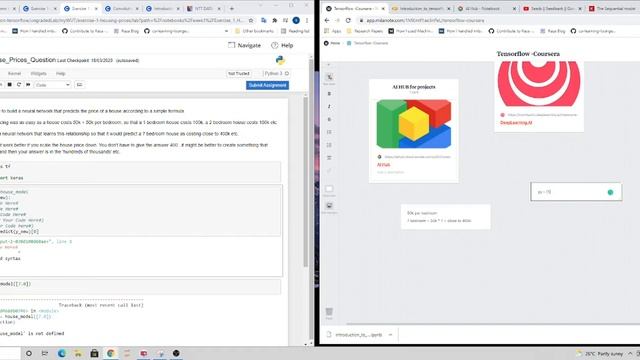
Task: Click the 'Add a description' placeholder text
Action: tap(390, 172)
